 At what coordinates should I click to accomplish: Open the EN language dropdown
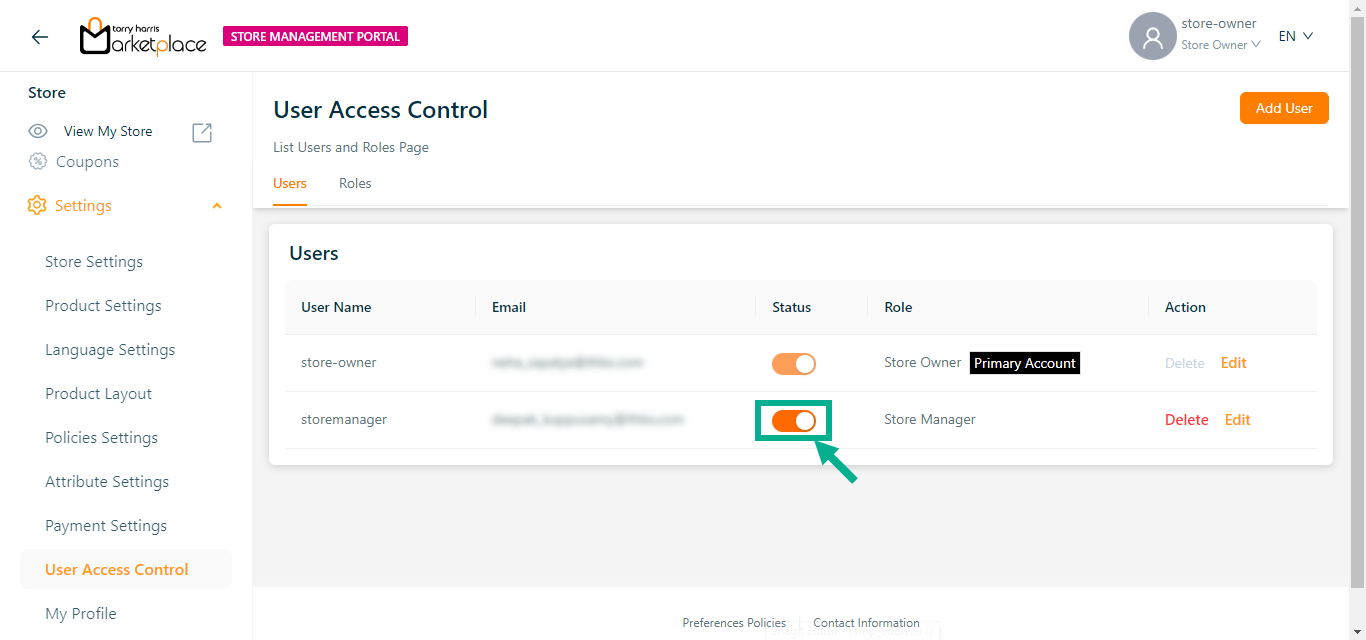click(1295, 37)
